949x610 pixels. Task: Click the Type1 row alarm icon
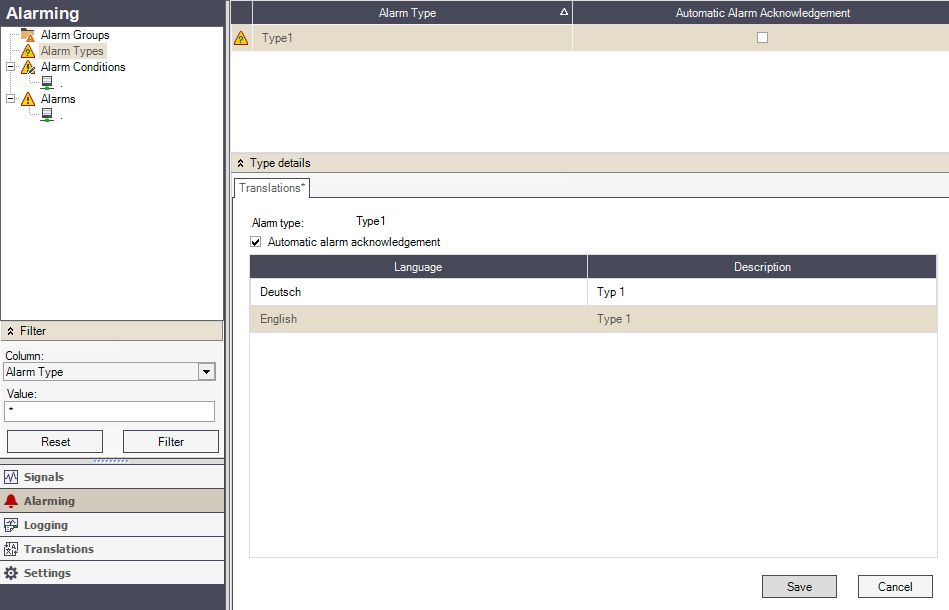(x=241, y=38)
